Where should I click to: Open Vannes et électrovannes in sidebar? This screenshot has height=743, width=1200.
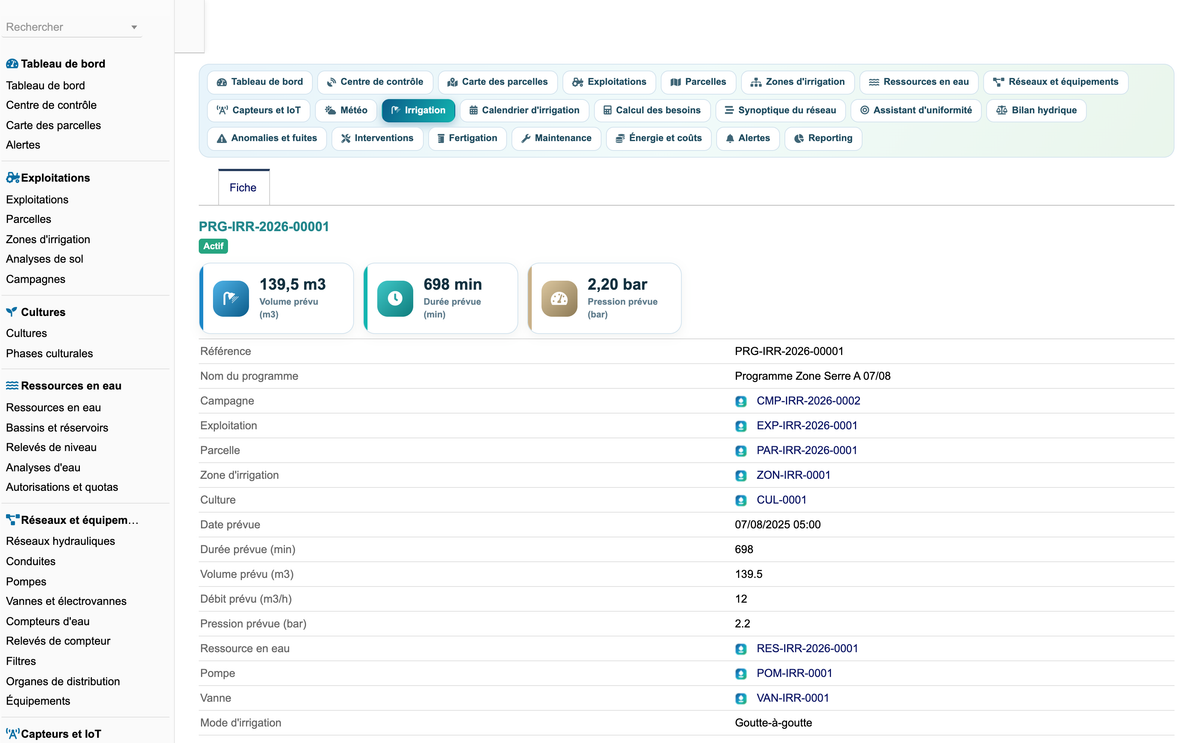point(66,602)
